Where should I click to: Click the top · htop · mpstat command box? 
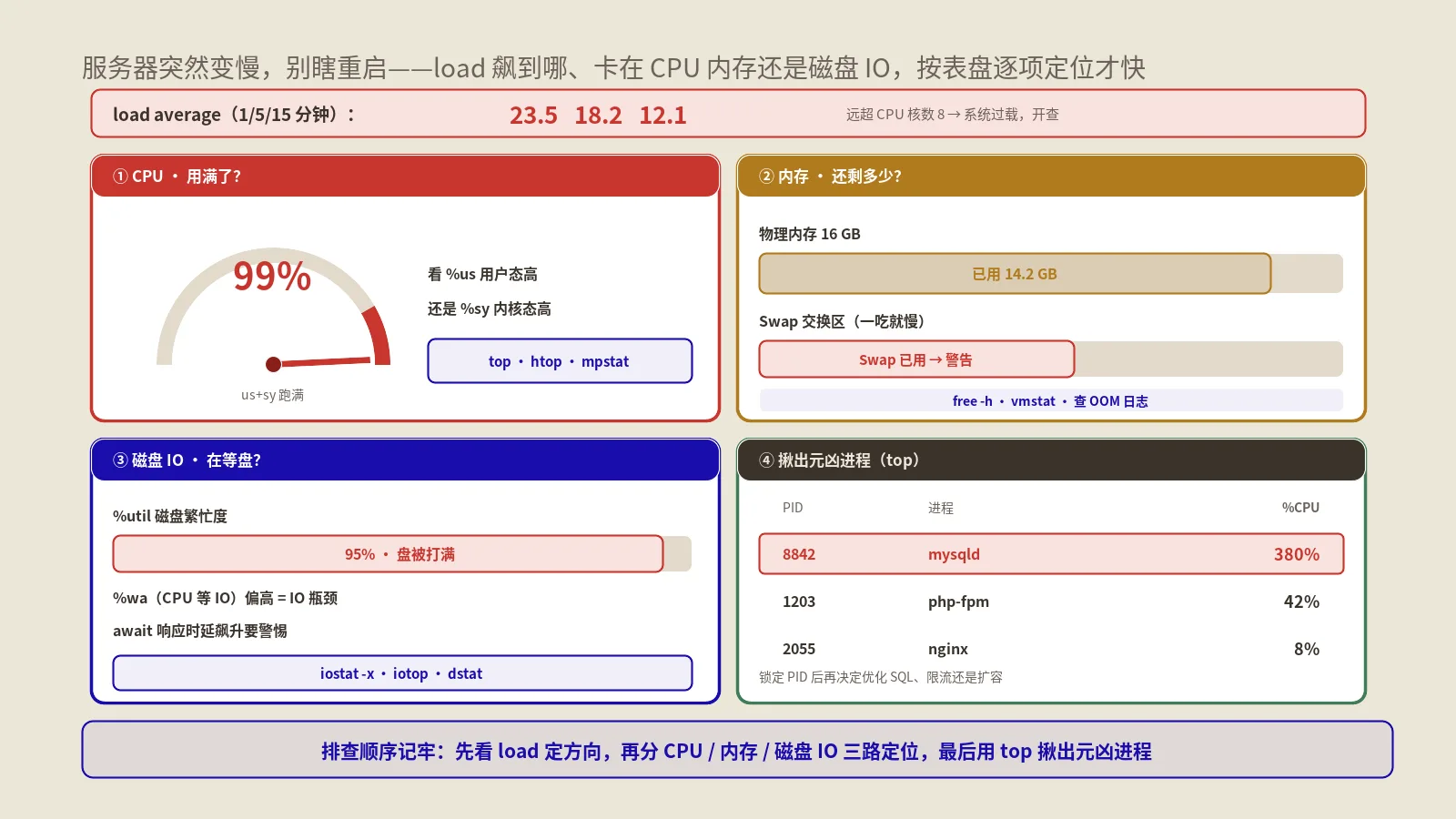[560, 361]
